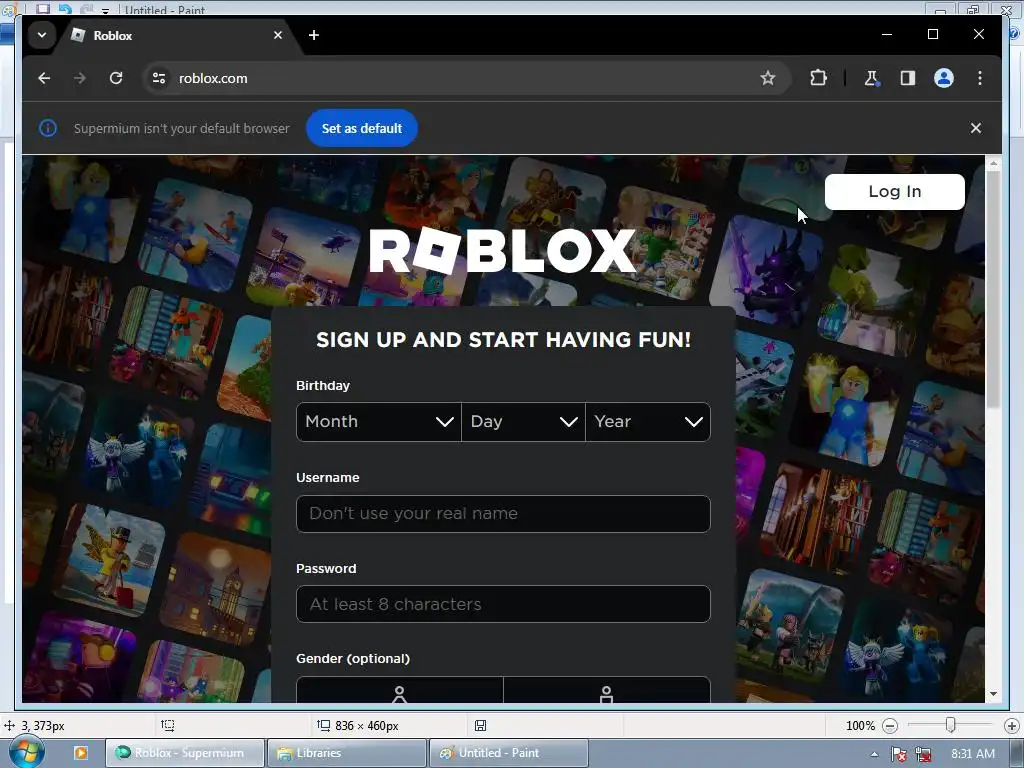Open the browser three-dot menu
Viewport: 1024px width, 768px height.
coord(980,78)
